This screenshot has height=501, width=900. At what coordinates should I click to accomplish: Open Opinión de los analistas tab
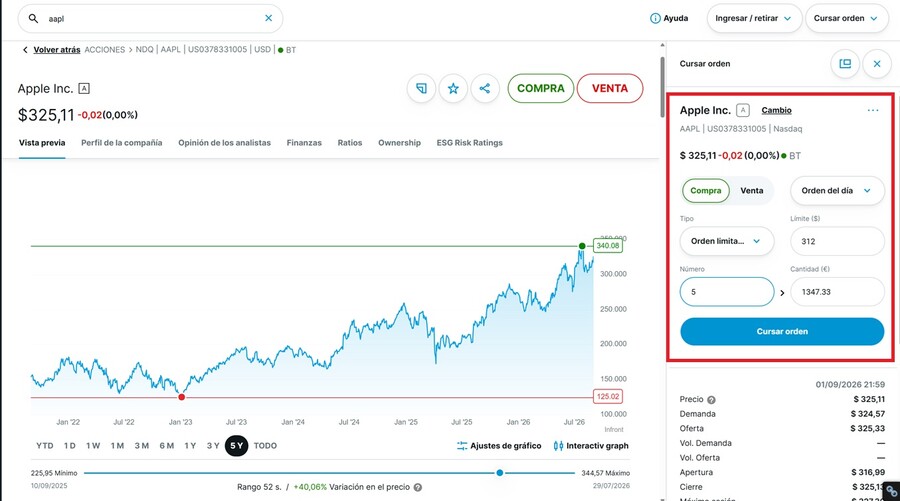coord(224,143)
